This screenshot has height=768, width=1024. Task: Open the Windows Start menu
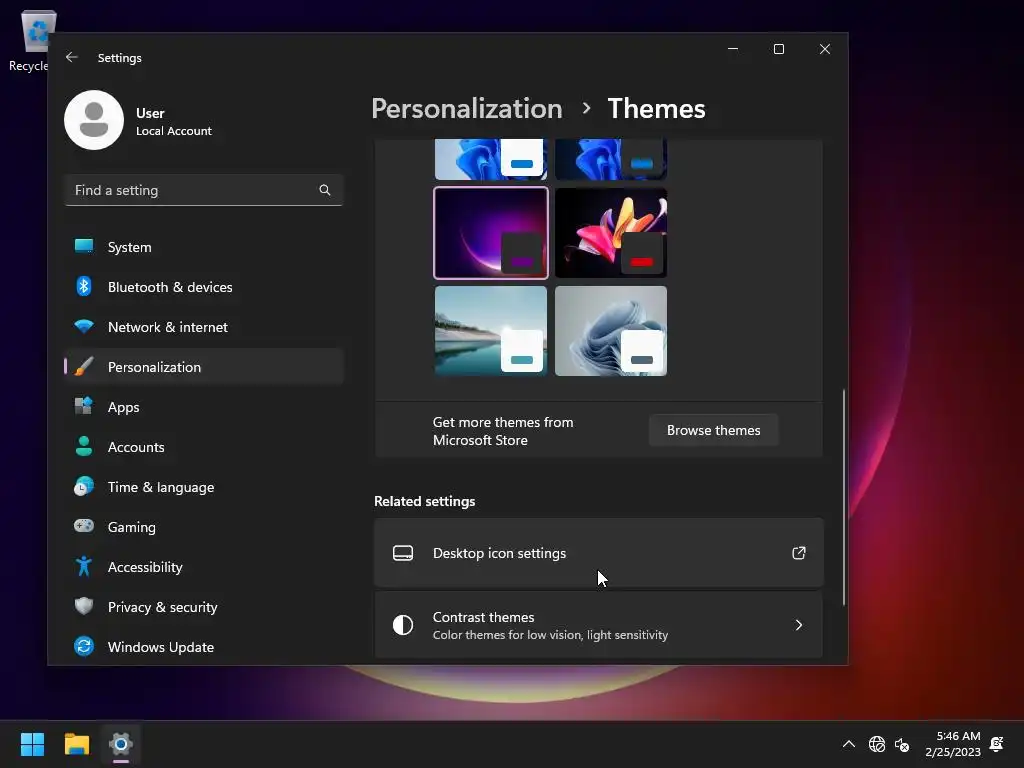32,744
